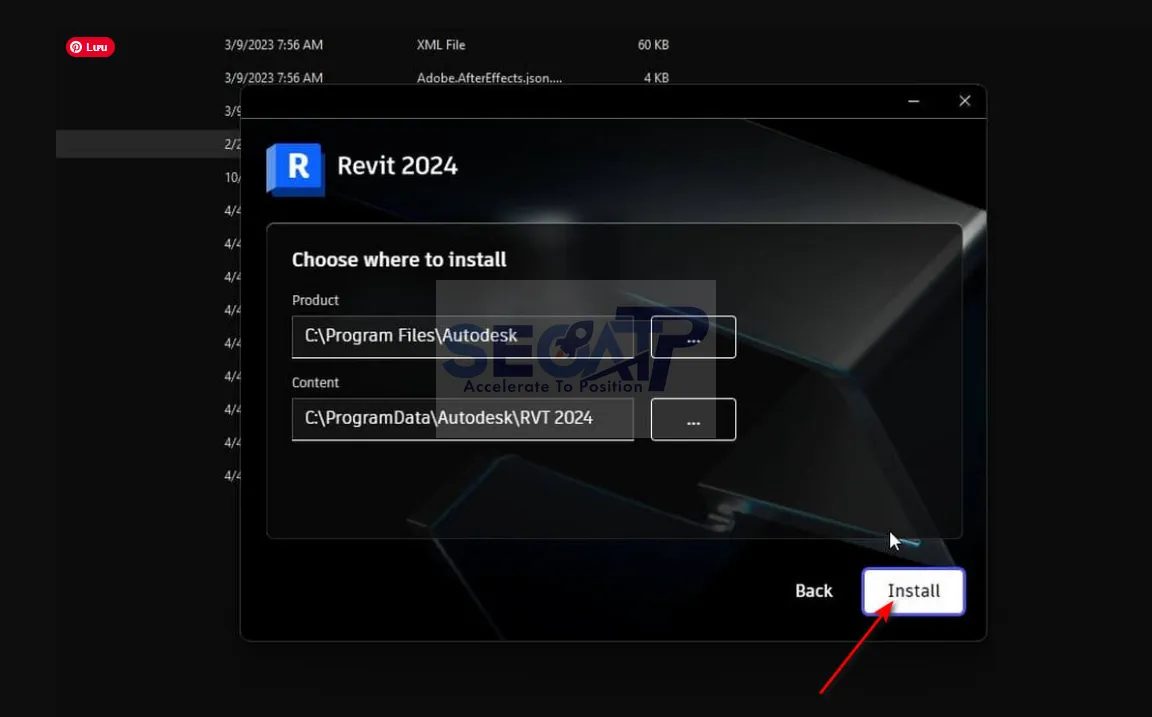Go Back to the previous installer step
Image resolution: width=1152 pixels, height=717 pixels.
point(813,590)
